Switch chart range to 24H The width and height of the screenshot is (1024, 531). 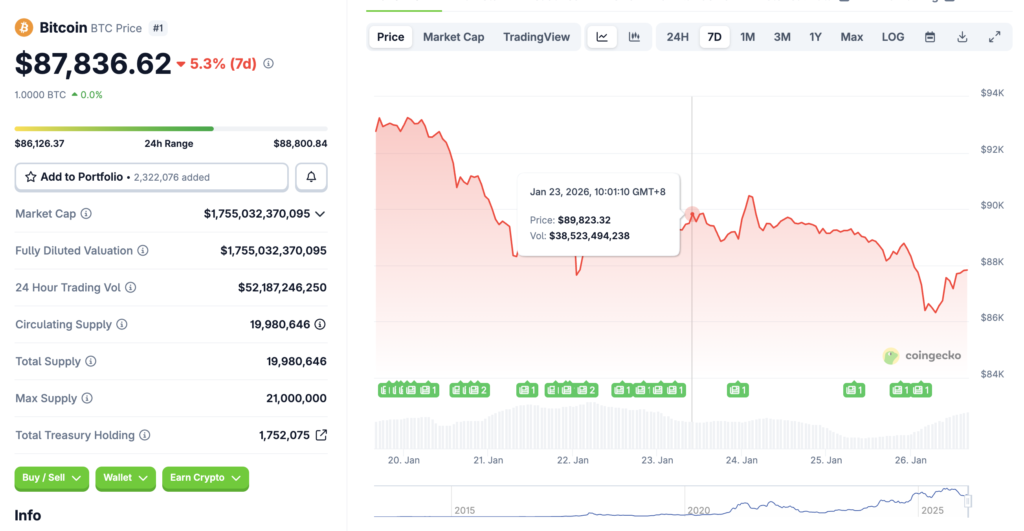point(678,37)
